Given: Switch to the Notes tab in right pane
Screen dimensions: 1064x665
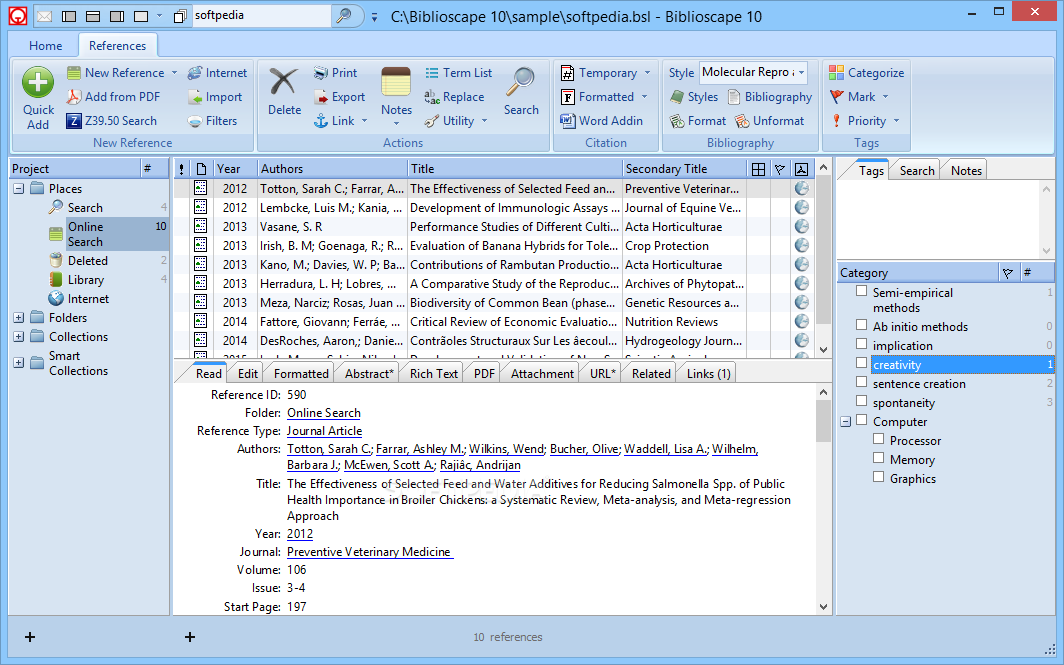Looking at the screenshot, I should click(x=966, y=170).
